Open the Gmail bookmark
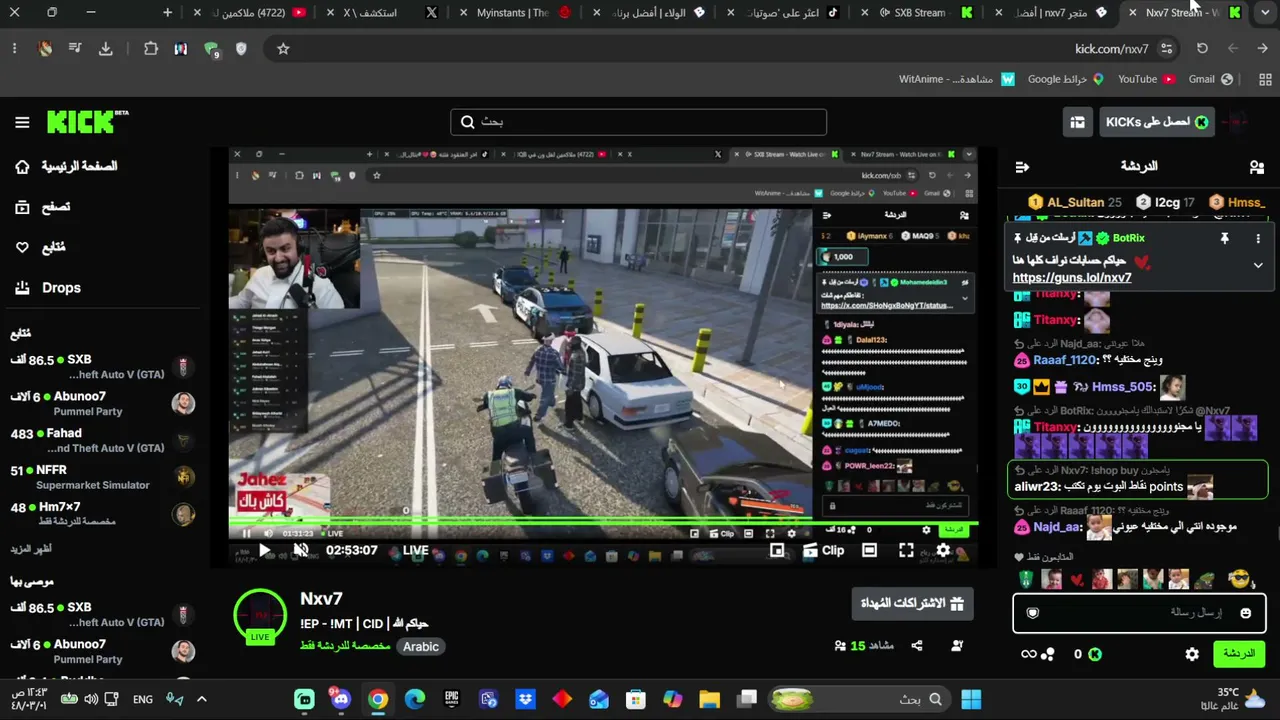The height and width of the screenshot is (720, 1280). 1210,79
